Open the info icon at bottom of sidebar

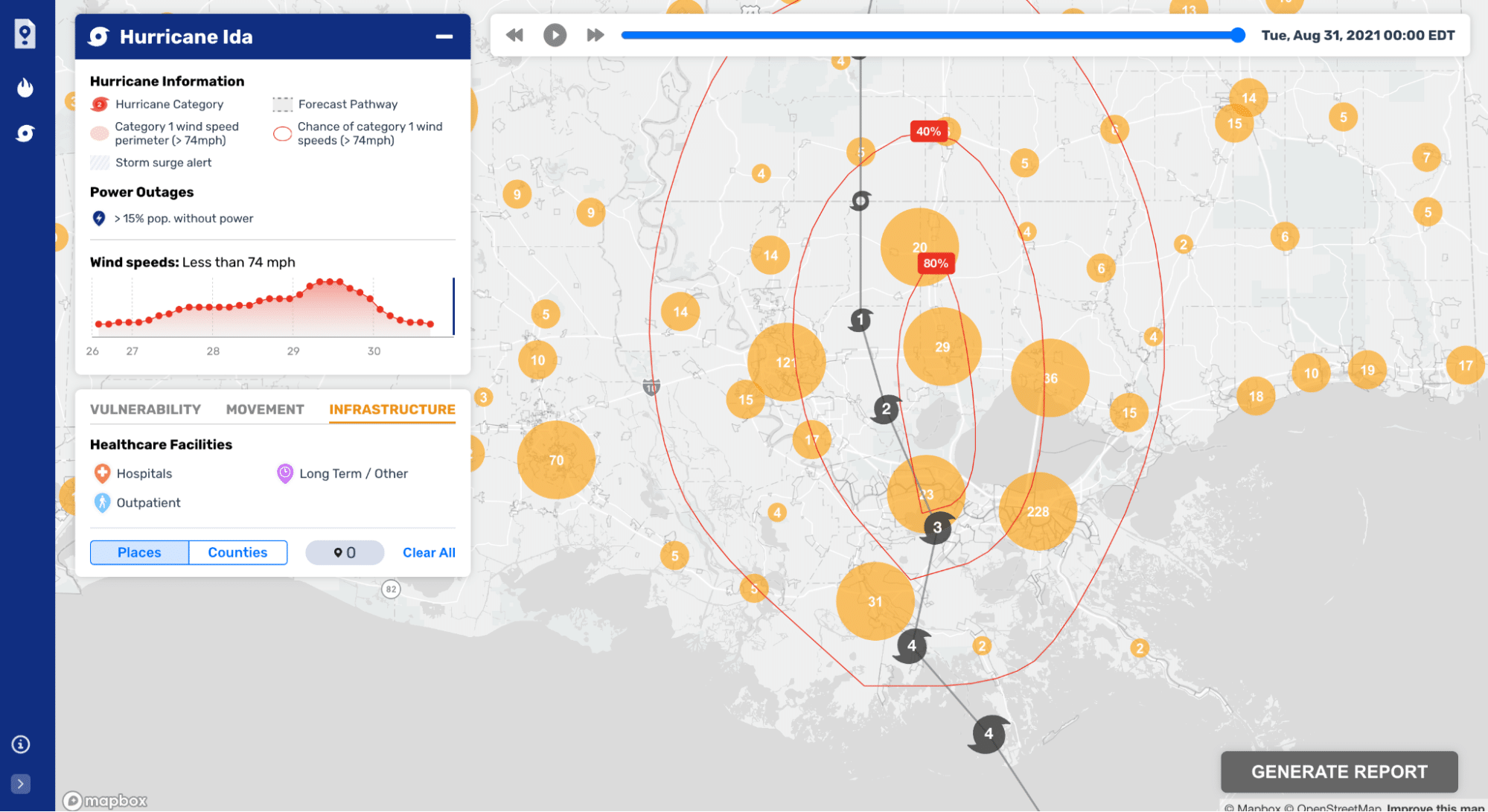click(19, 744)
